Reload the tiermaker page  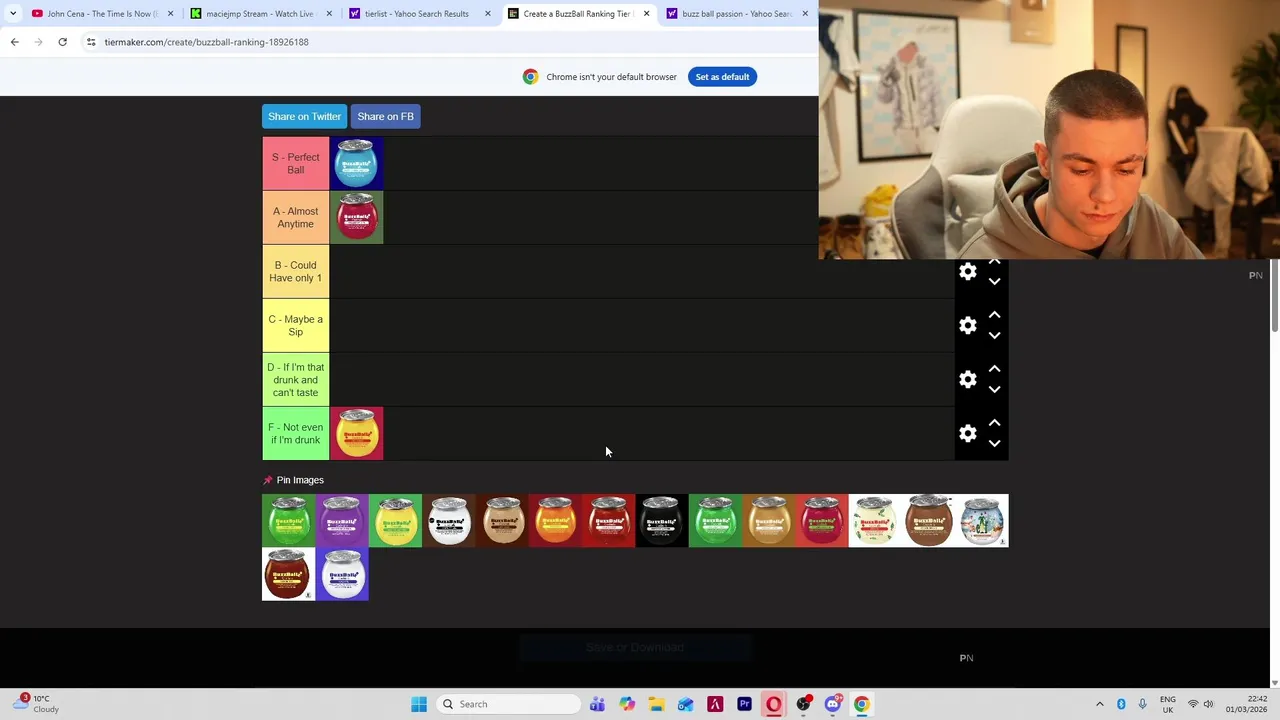62,42
